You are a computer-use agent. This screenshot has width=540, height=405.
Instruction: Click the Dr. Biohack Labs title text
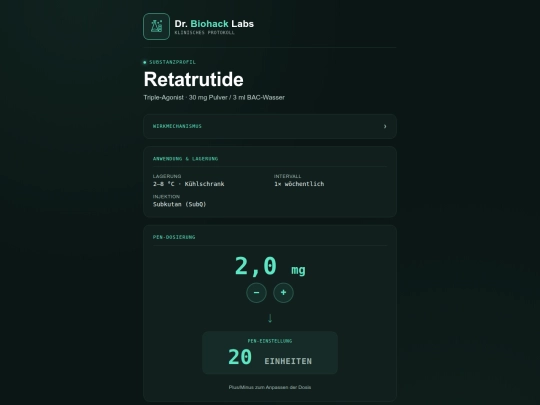(214, 24)
